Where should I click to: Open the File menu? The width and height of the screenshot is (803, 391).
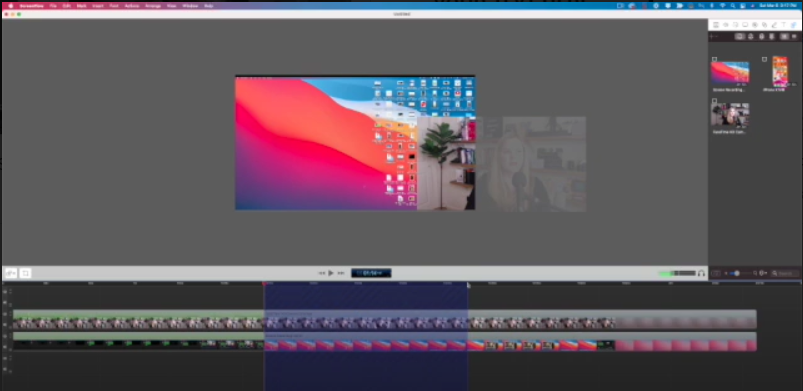[53, 6]
